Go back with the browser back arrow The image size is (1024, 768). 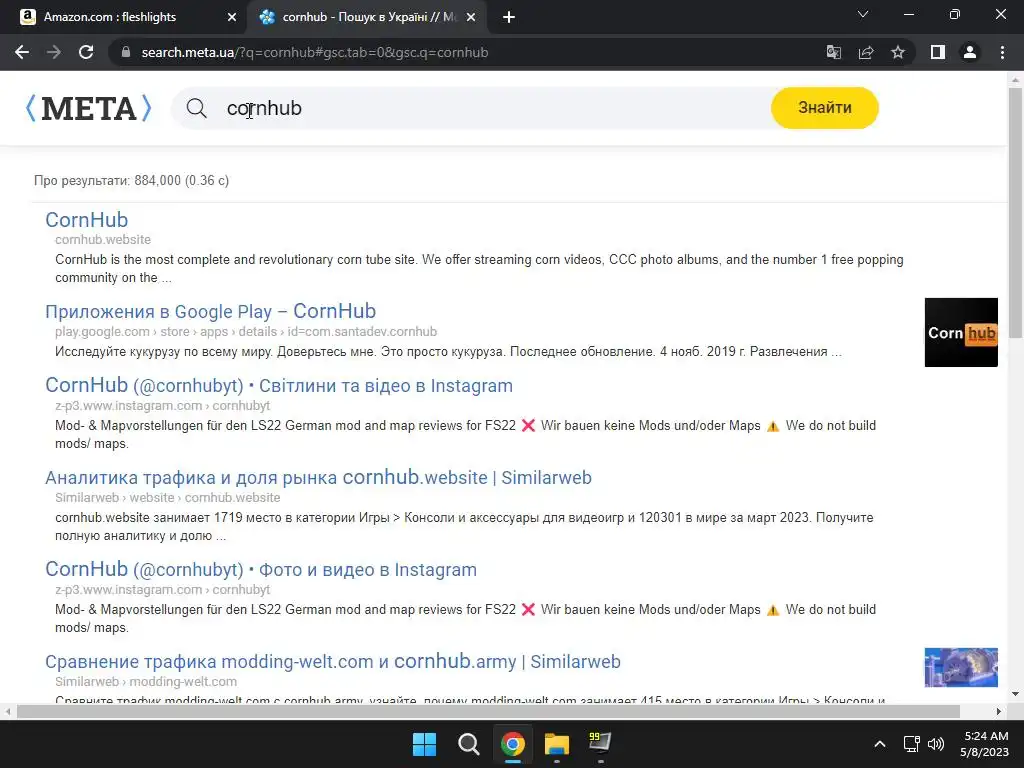[x=22, y=52]
